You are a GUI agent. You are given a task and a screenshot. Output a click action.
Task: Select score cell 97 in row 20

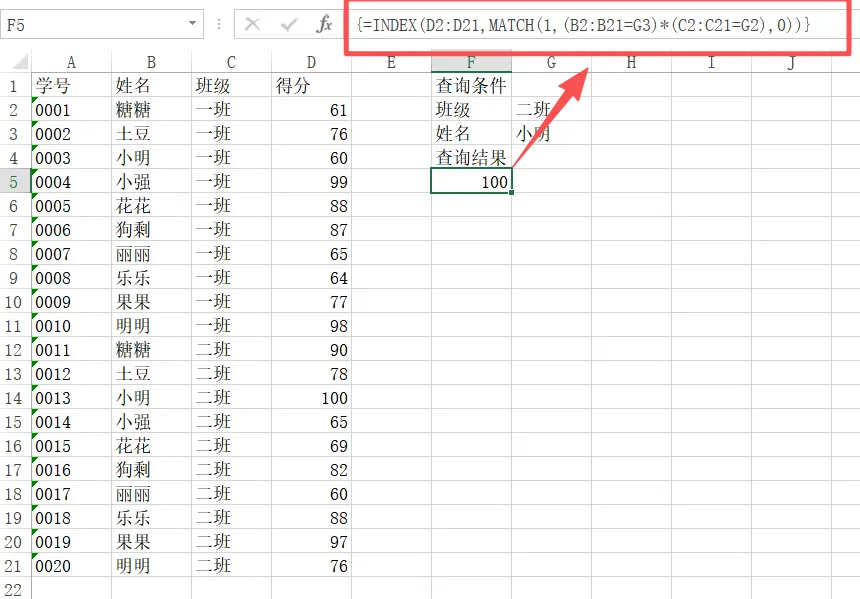[312, 542]
